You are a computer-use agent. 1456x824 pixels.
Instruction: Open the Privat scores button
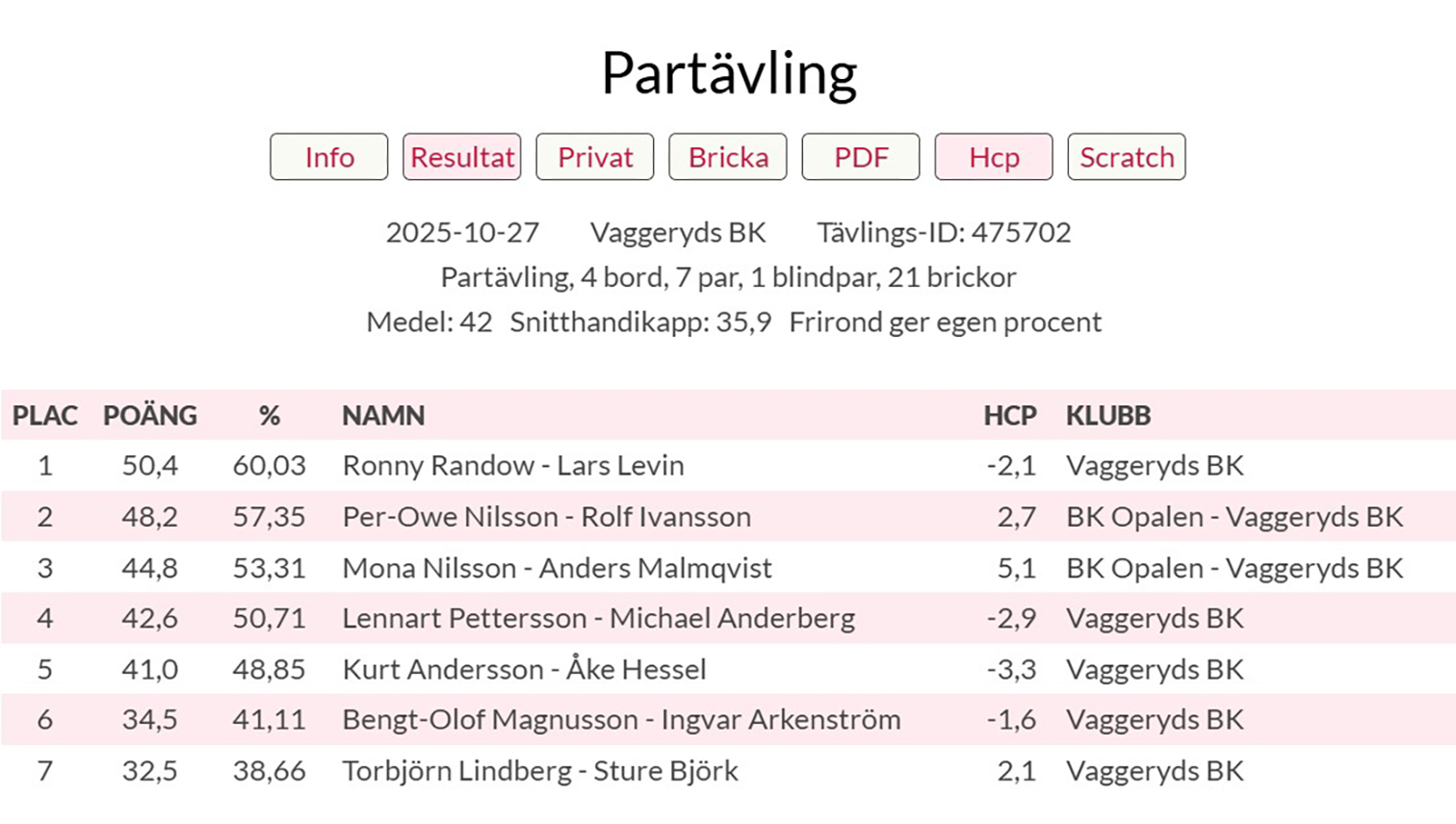tap(595, 157)
